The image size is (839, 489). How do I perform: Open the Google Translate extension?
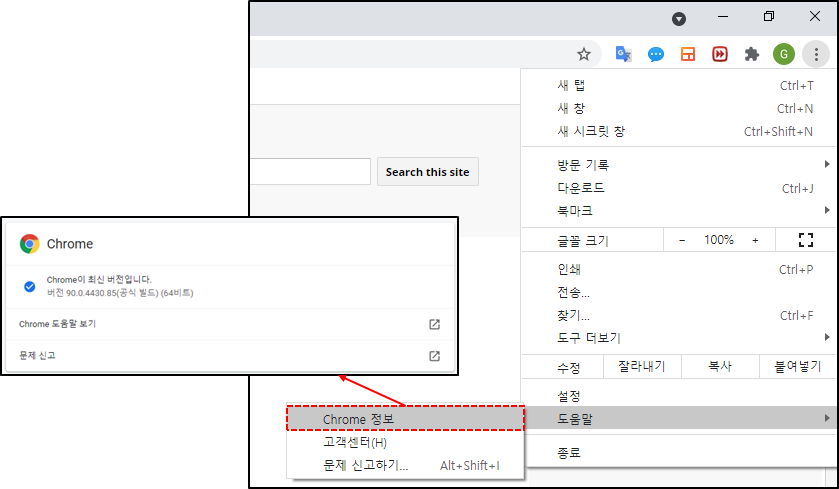point(623,54)
